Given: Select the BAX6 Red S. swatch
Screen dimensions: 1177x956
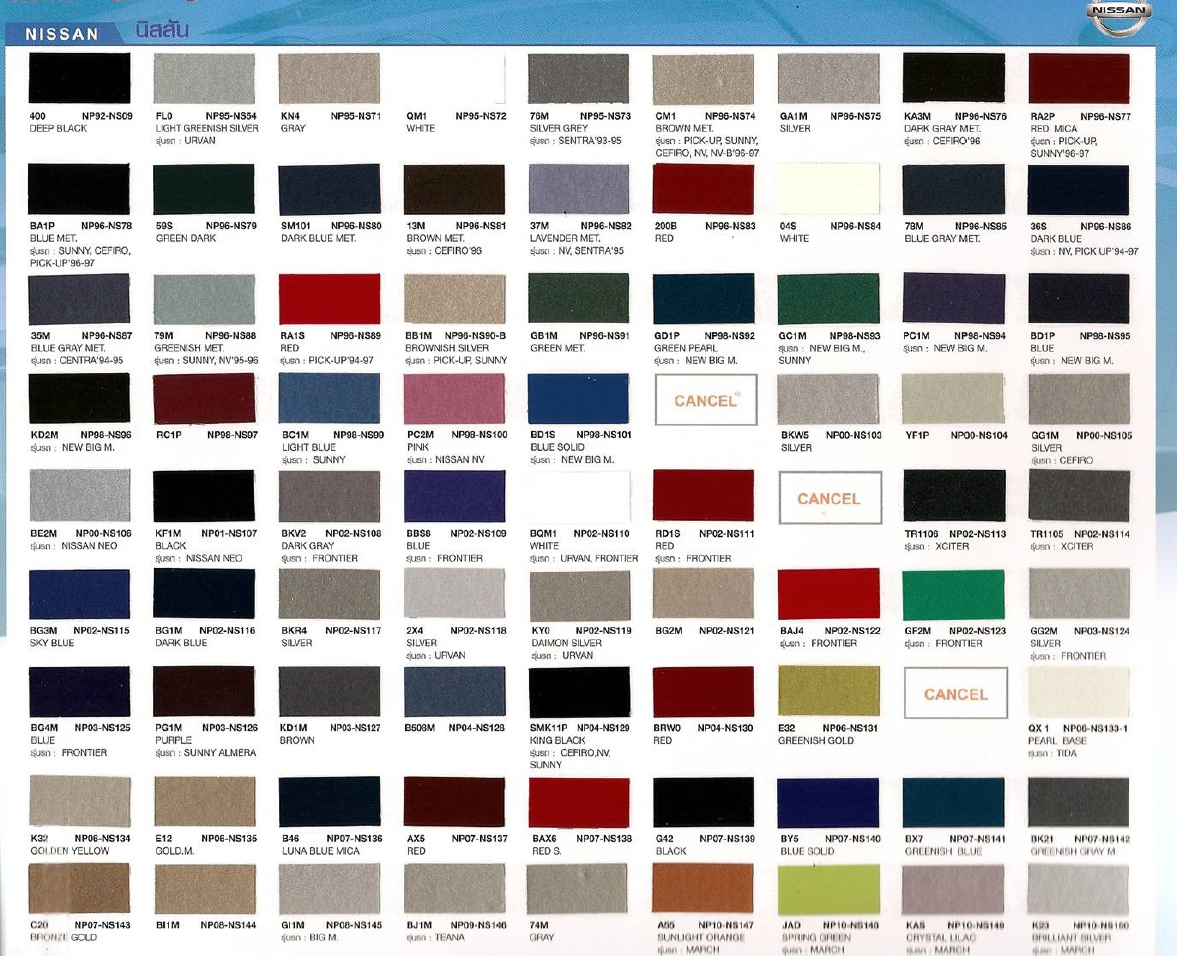Looking at the screenshot, I should click(579, 801).
